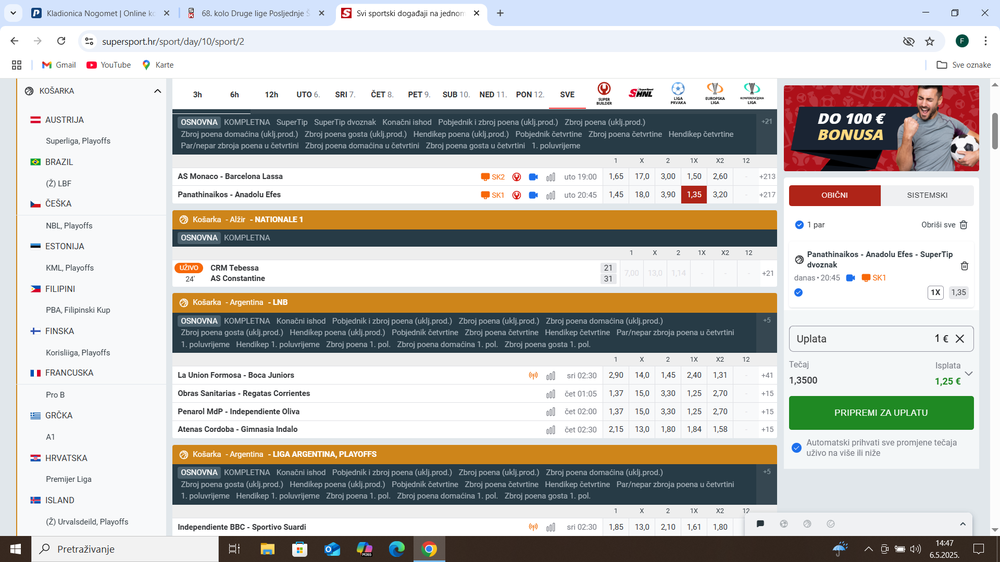Deselect the highlighted 1,35 odds
The width and height of the screenshot is (1000, 562).
693,195
